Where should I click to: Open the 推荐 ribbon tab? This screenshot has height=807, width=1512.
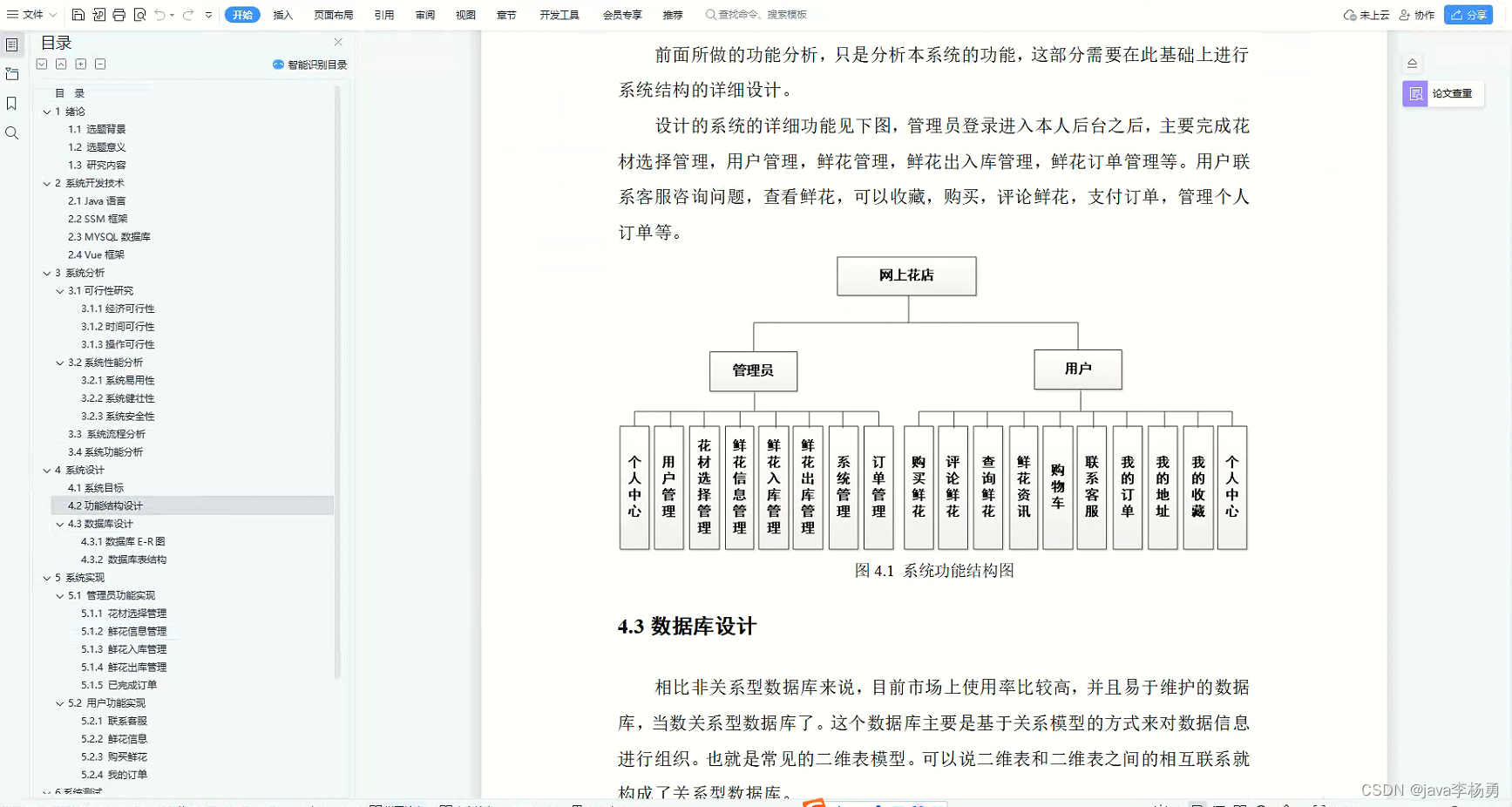673,15
